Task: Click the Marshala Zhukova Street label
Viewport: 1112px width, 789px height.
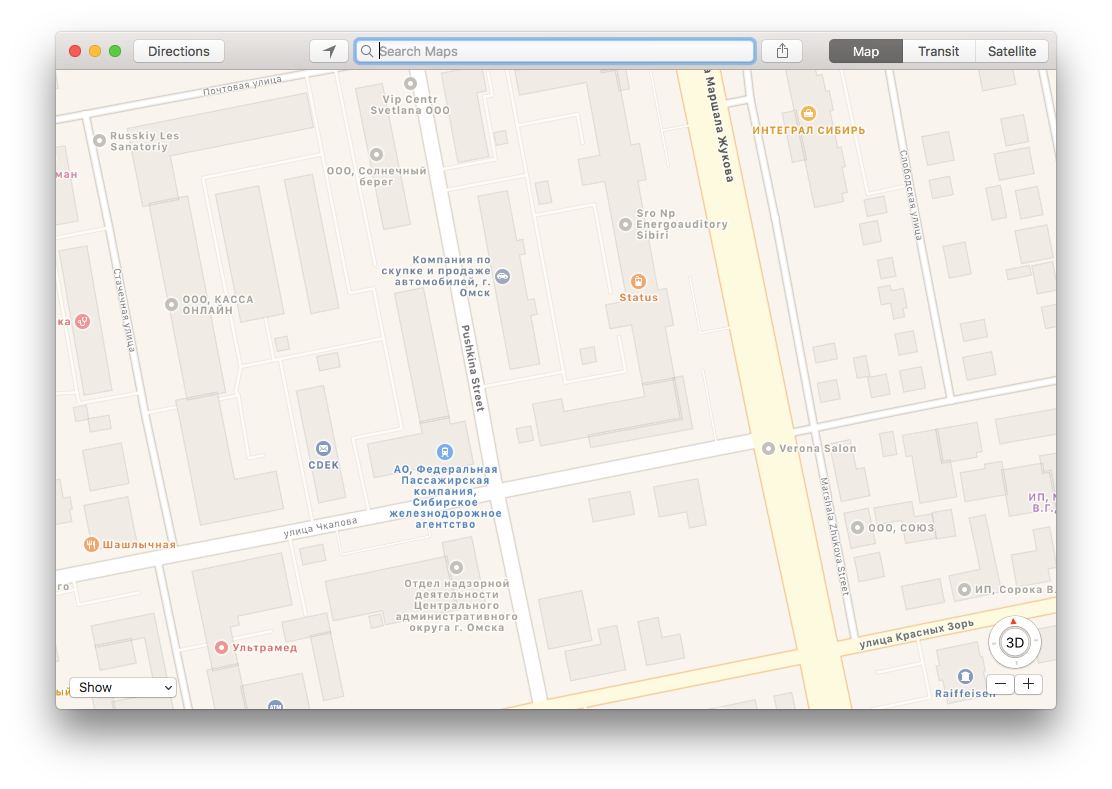Action: 833,536
